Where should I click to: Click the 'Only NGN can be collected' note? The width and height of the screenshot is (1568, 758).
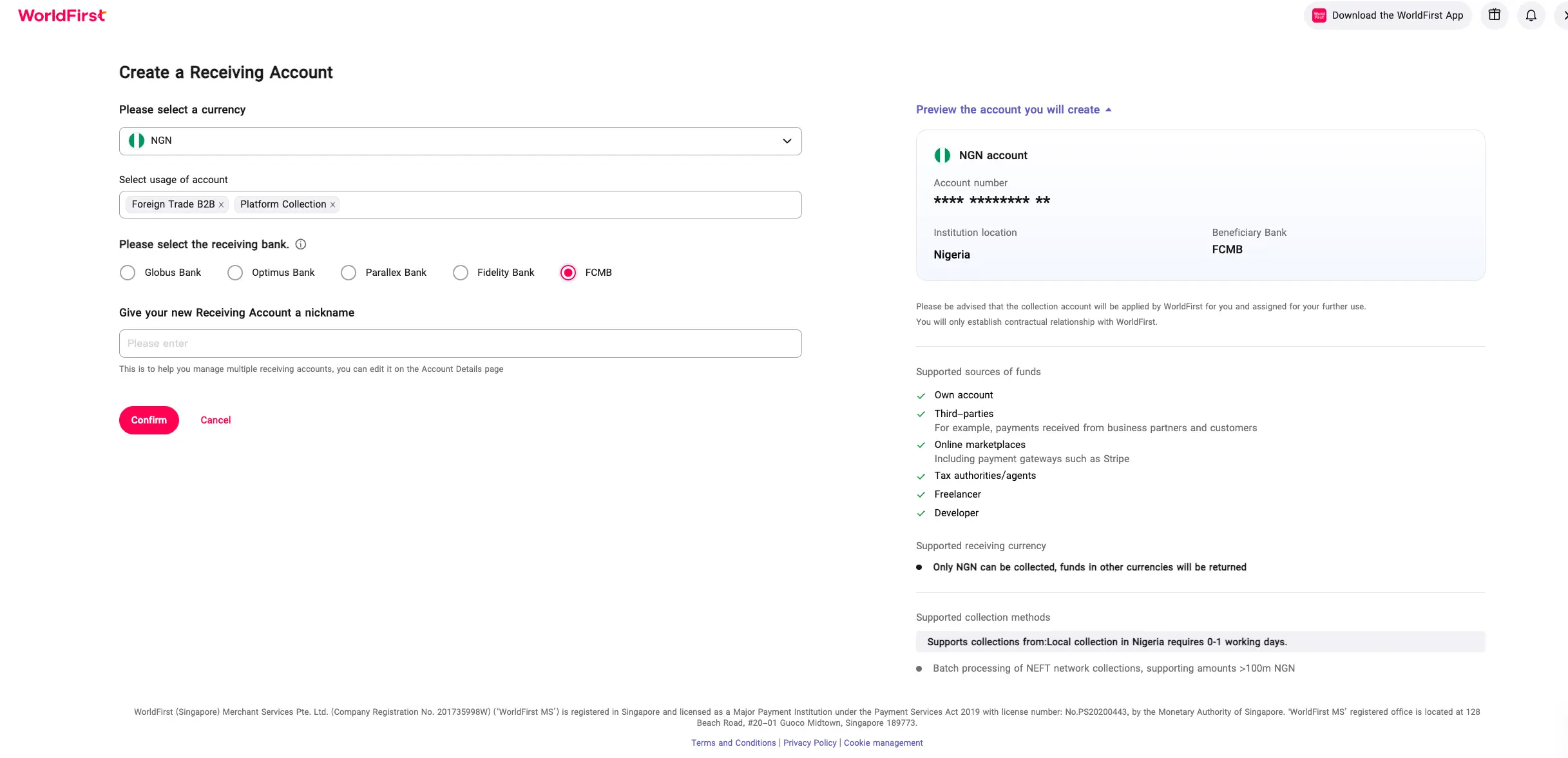point(1089,567)
